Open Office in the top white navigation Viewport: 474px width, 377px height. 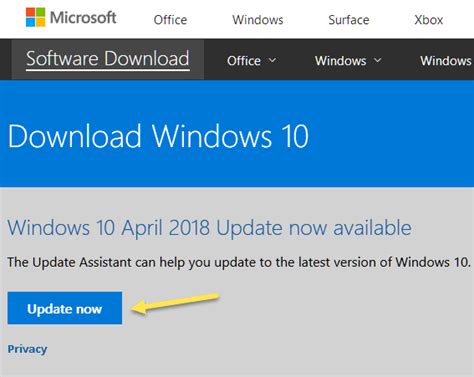(x=170, y=20)
